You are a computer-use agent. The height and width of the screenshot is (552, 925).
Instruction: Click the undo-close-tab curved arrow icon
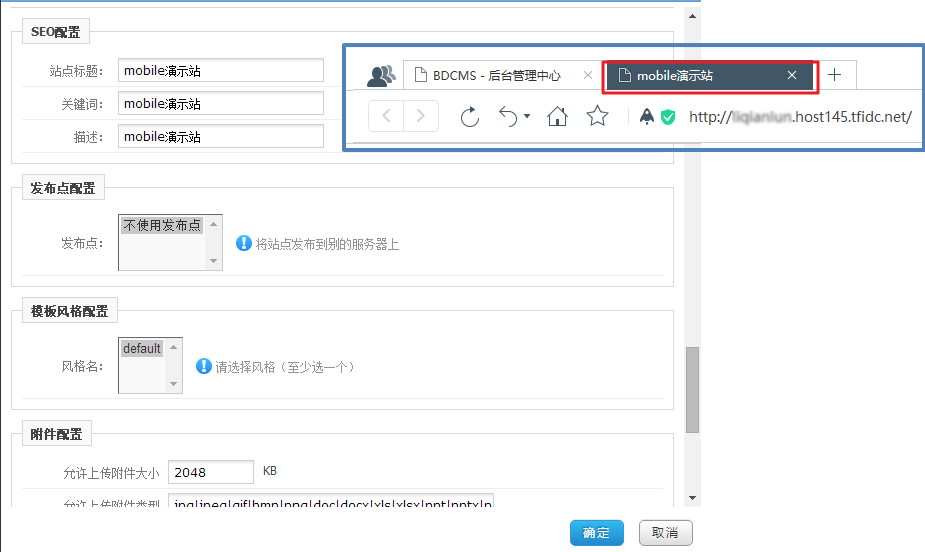508,116
